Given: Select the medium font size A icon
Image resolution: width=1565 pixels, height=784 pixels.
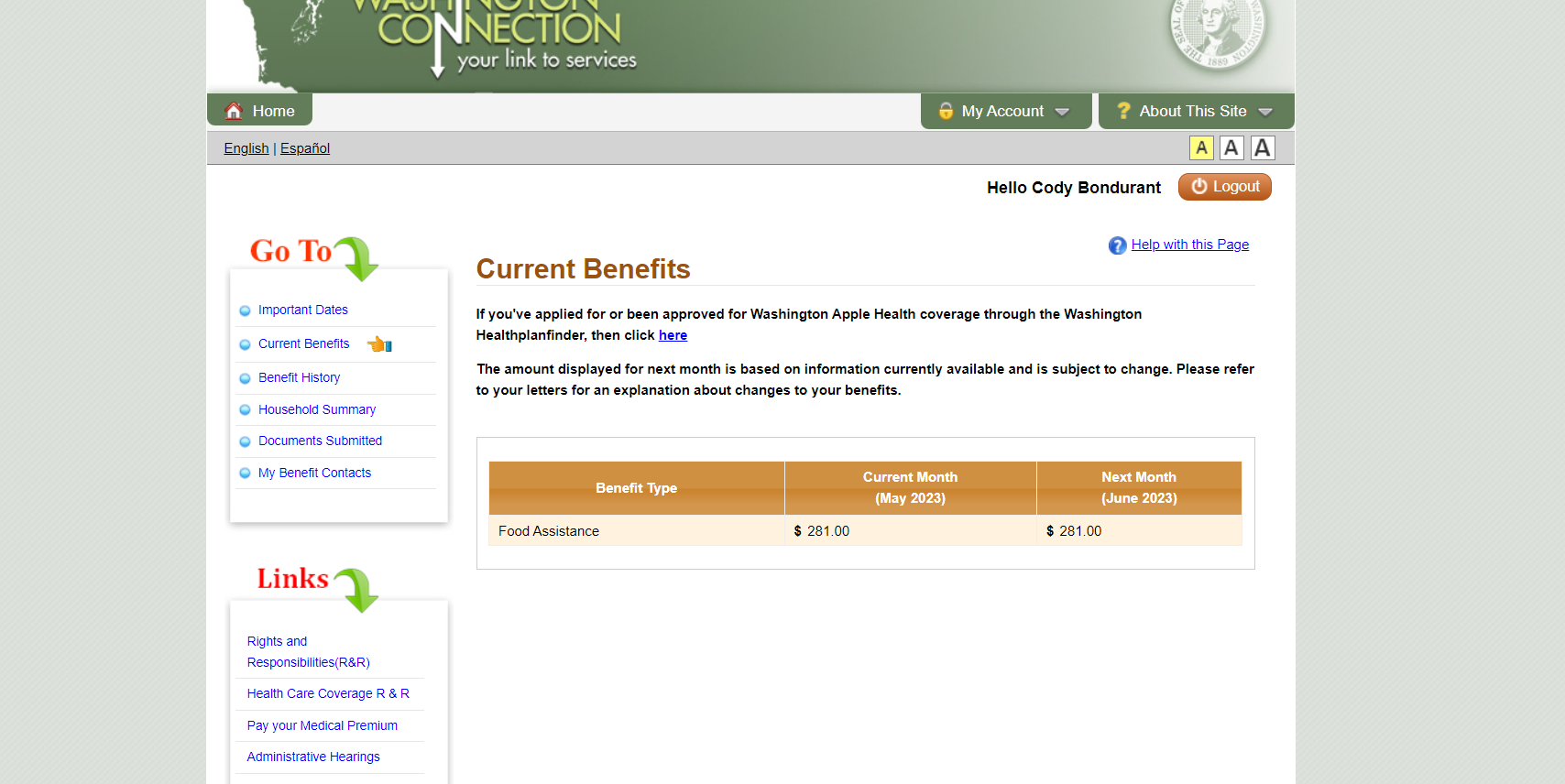Looking at the screenshot, I should pyautogui.click(x=1231, y=147).
